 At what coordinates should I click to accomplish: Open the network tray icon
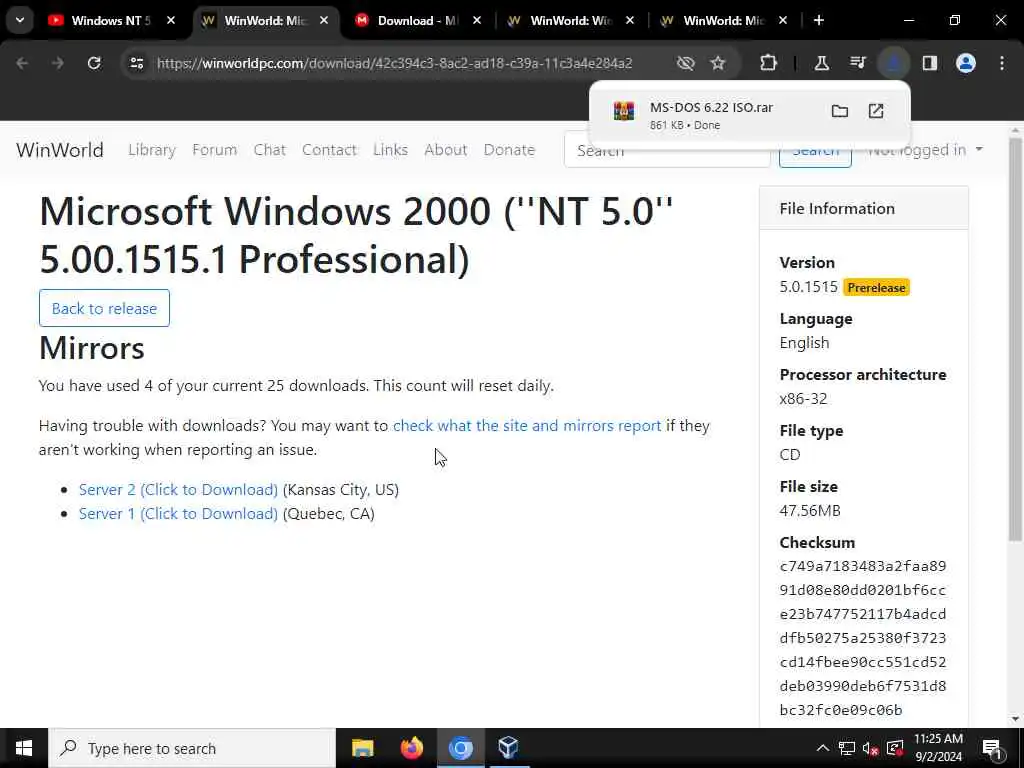tap(847, 748)
